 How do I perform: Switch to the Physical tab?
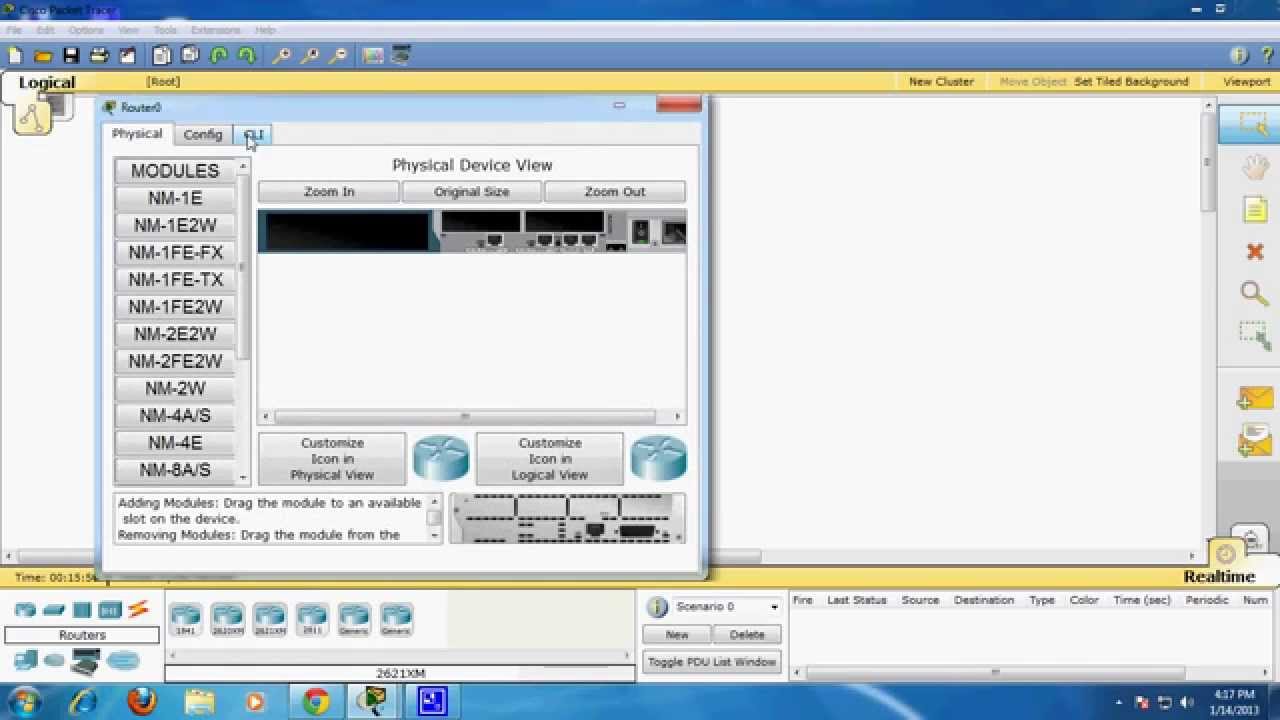[137, 134]
